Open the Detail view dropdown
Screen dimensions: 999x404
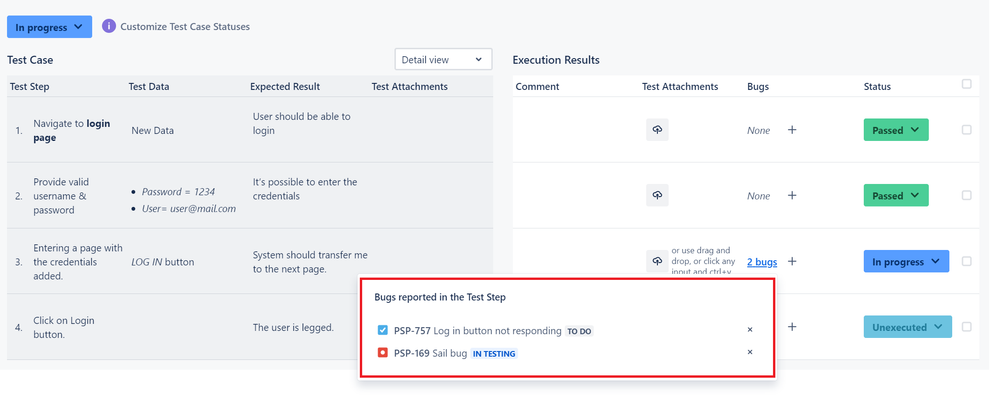(x=443, y=60)
